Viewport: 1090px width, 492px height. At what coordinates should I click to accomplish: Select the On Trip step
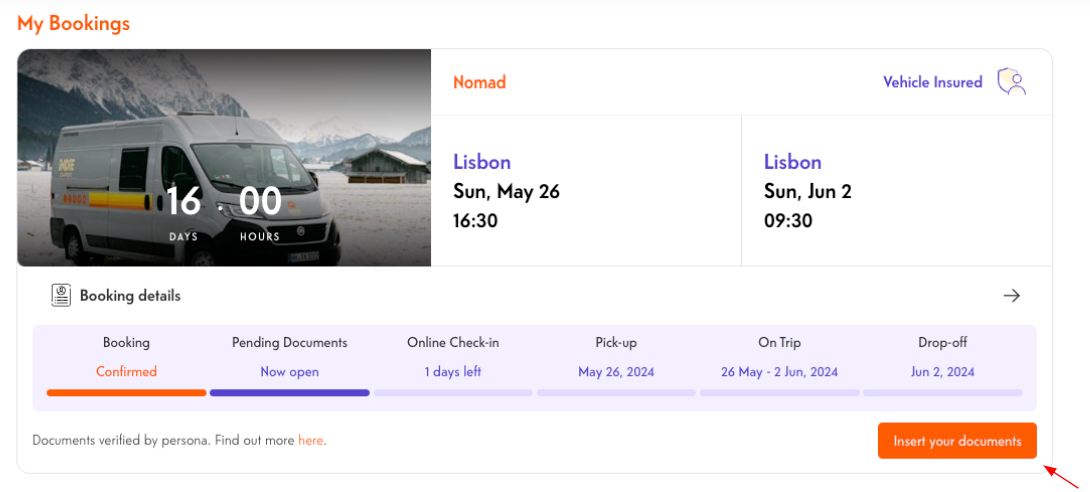[x=779, y=357]
